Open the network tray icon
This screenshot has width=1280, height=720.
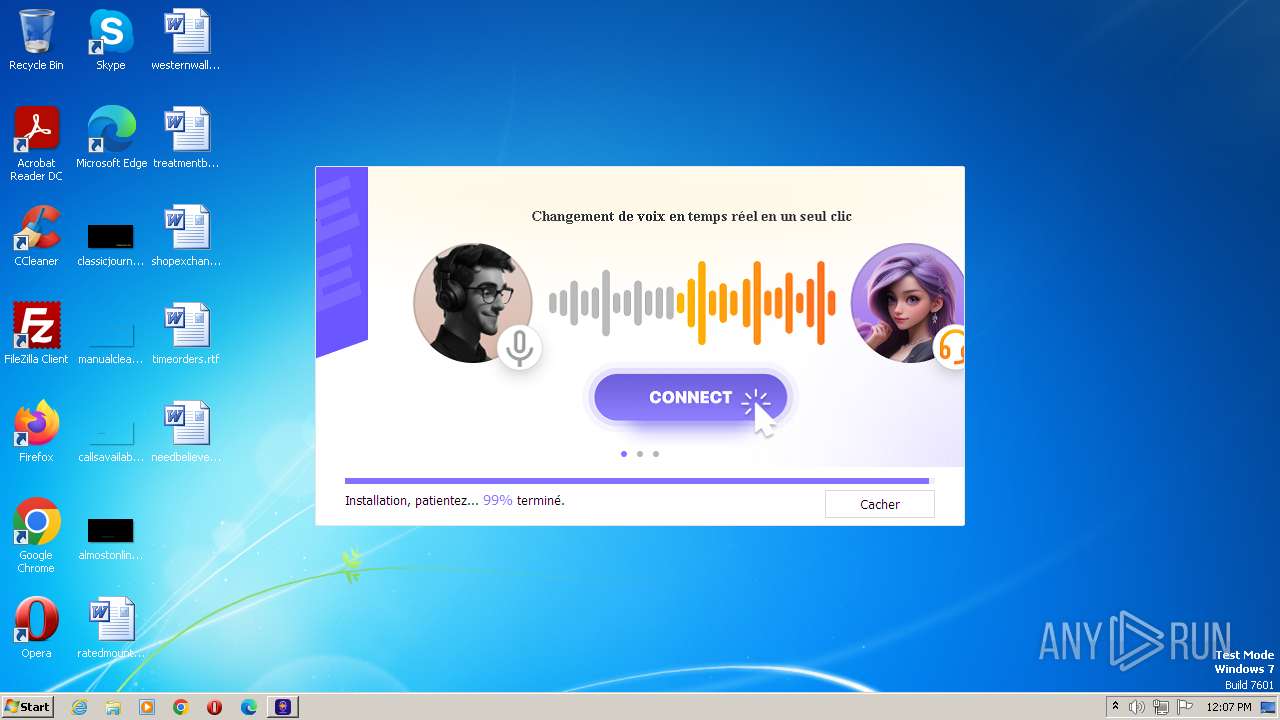1161,707
